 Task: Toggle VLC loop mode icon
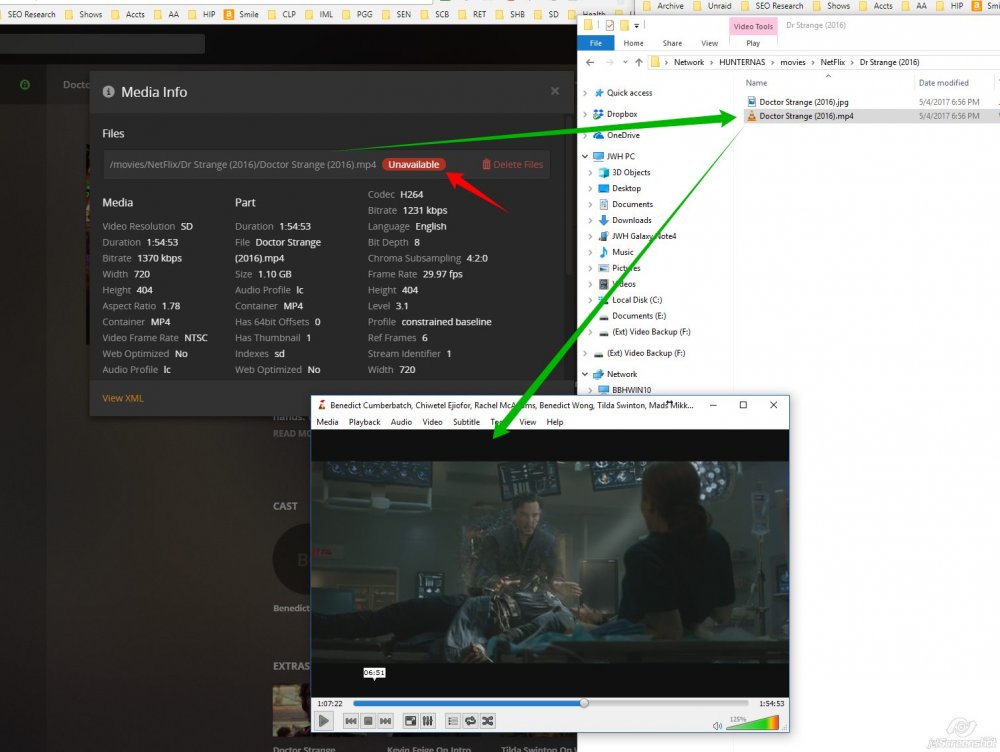click(470, 721)
